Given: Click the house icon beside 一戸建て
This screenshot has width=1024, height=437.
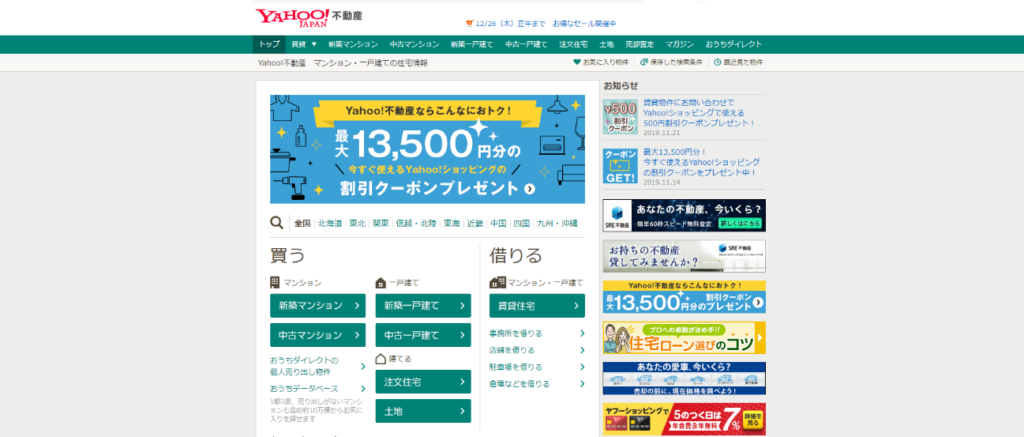Looking at the screenshot, I should click(x=381, y=283).
